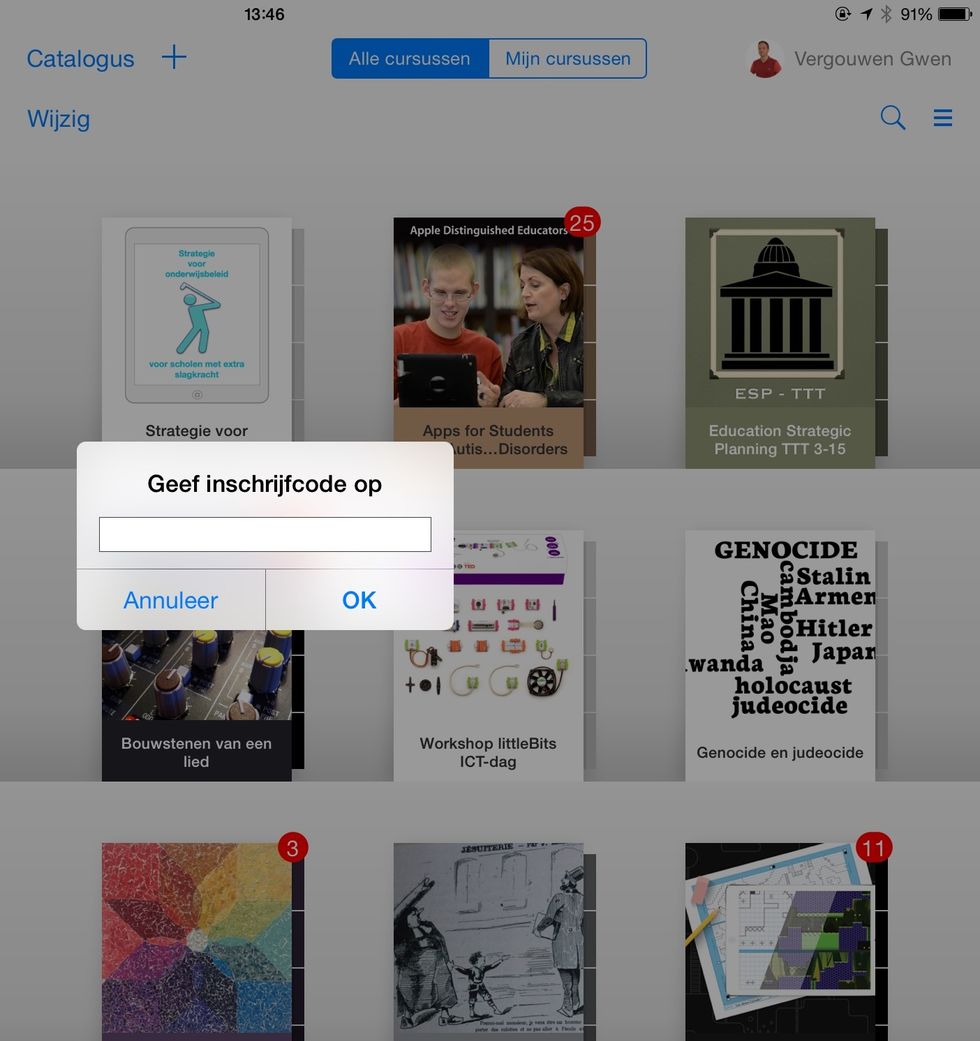
Task: Tap the red 11 notification badge
Action: [x=873, y=848]
